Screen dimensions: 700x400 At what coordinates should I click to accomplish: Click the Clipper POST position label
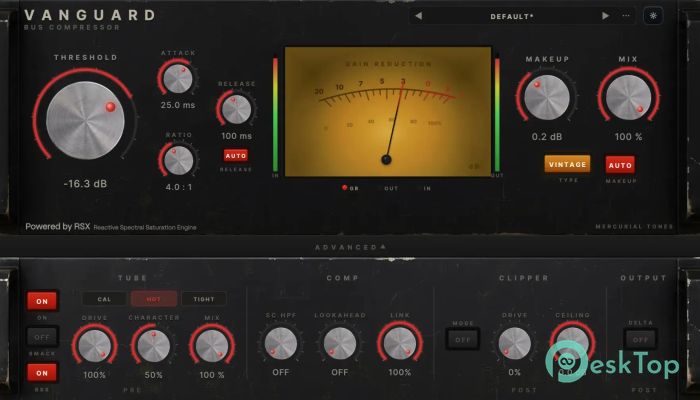click(x=524, y=390)
